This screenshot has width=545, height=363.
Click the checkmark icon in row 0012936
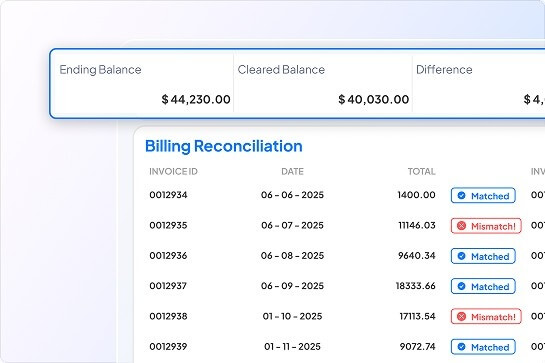[x=461, y=256]
